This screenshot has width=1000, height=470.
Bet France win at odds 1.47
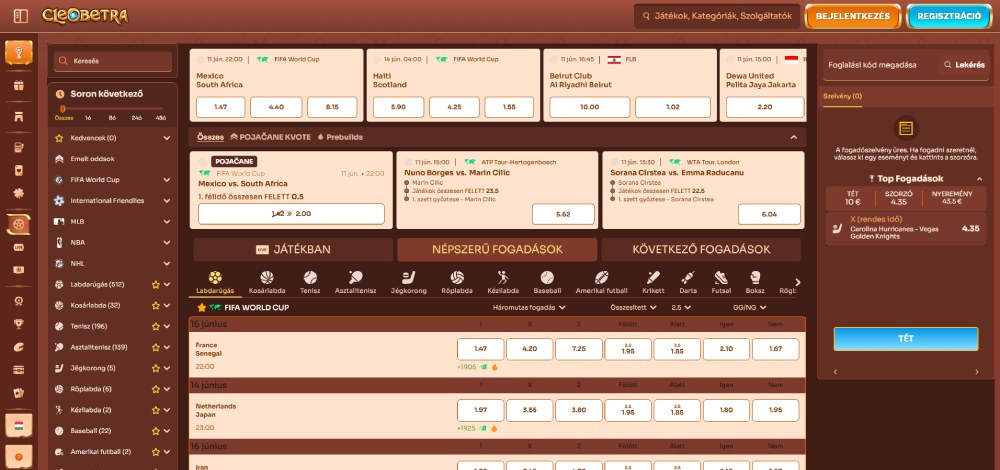tap(480, 349)
